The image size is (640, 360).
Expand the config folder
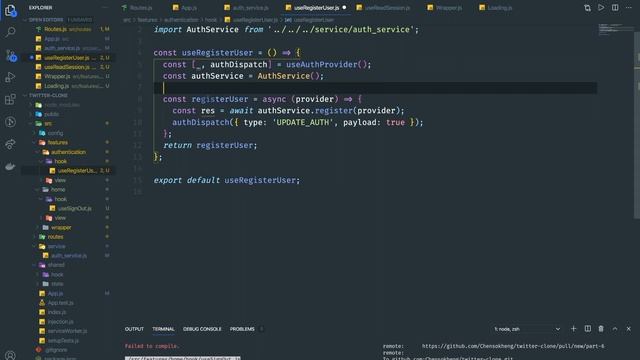tap(55, 133)
